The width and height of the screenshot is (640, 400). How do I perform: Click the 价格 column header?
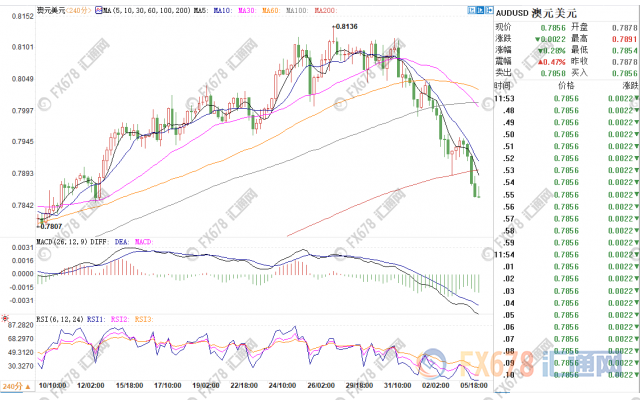tap(566, 85)
